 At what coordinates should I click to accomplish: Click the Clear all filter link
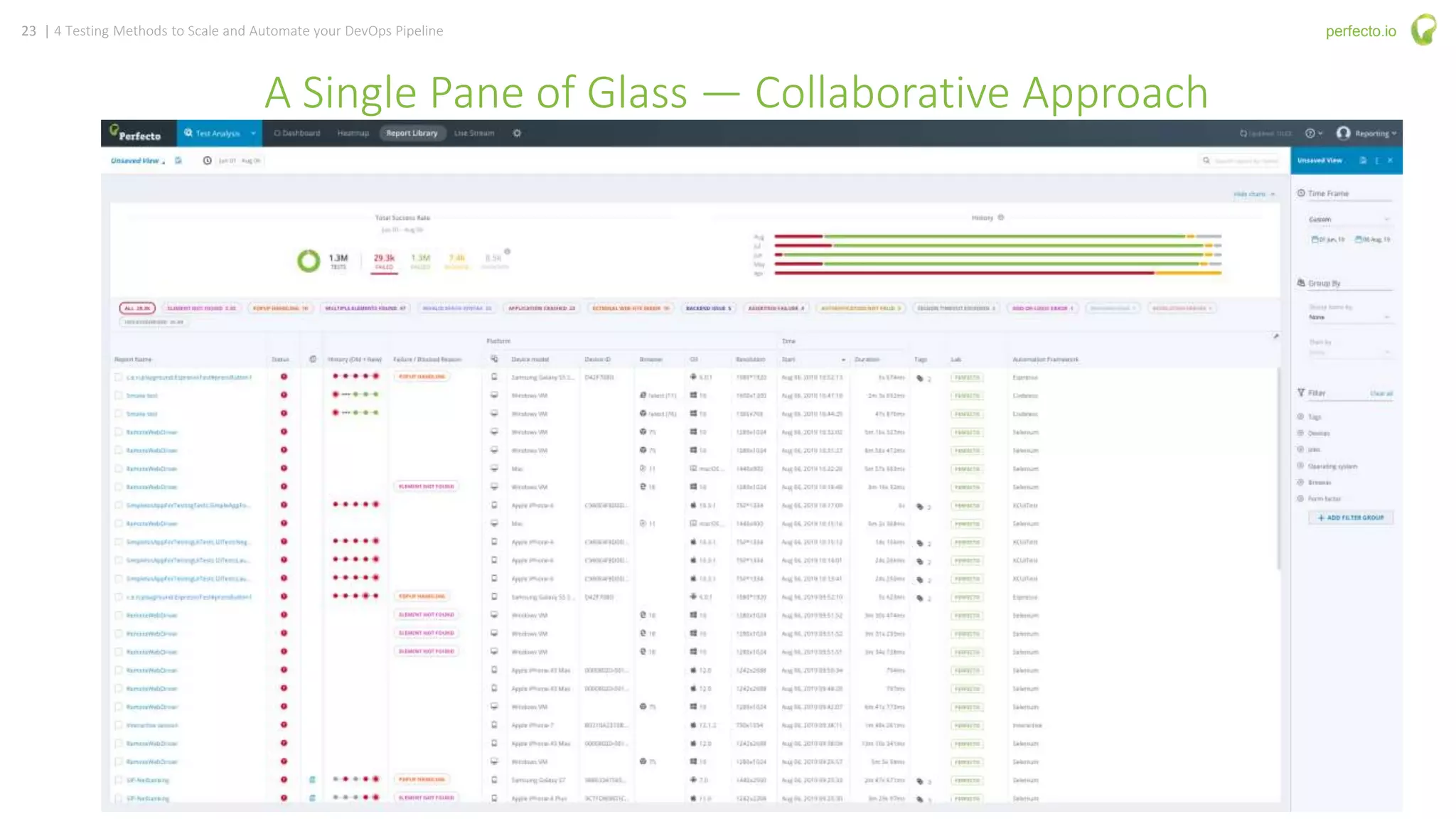click(1381, 393)
